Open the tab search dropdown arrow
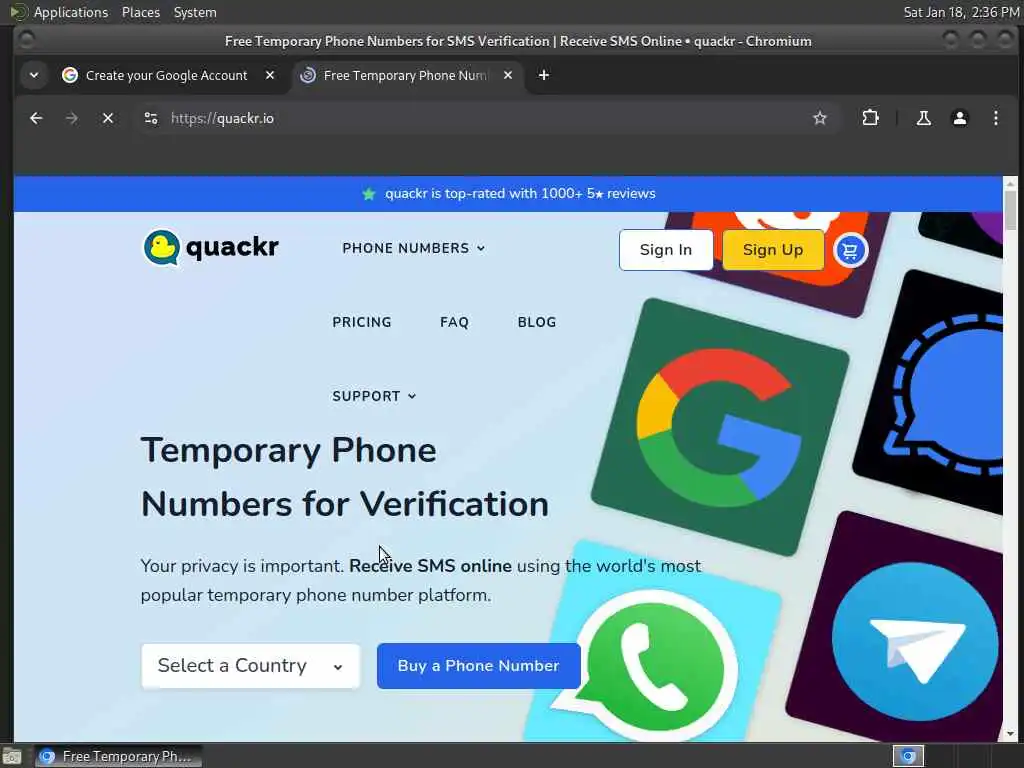 point(34,75)
